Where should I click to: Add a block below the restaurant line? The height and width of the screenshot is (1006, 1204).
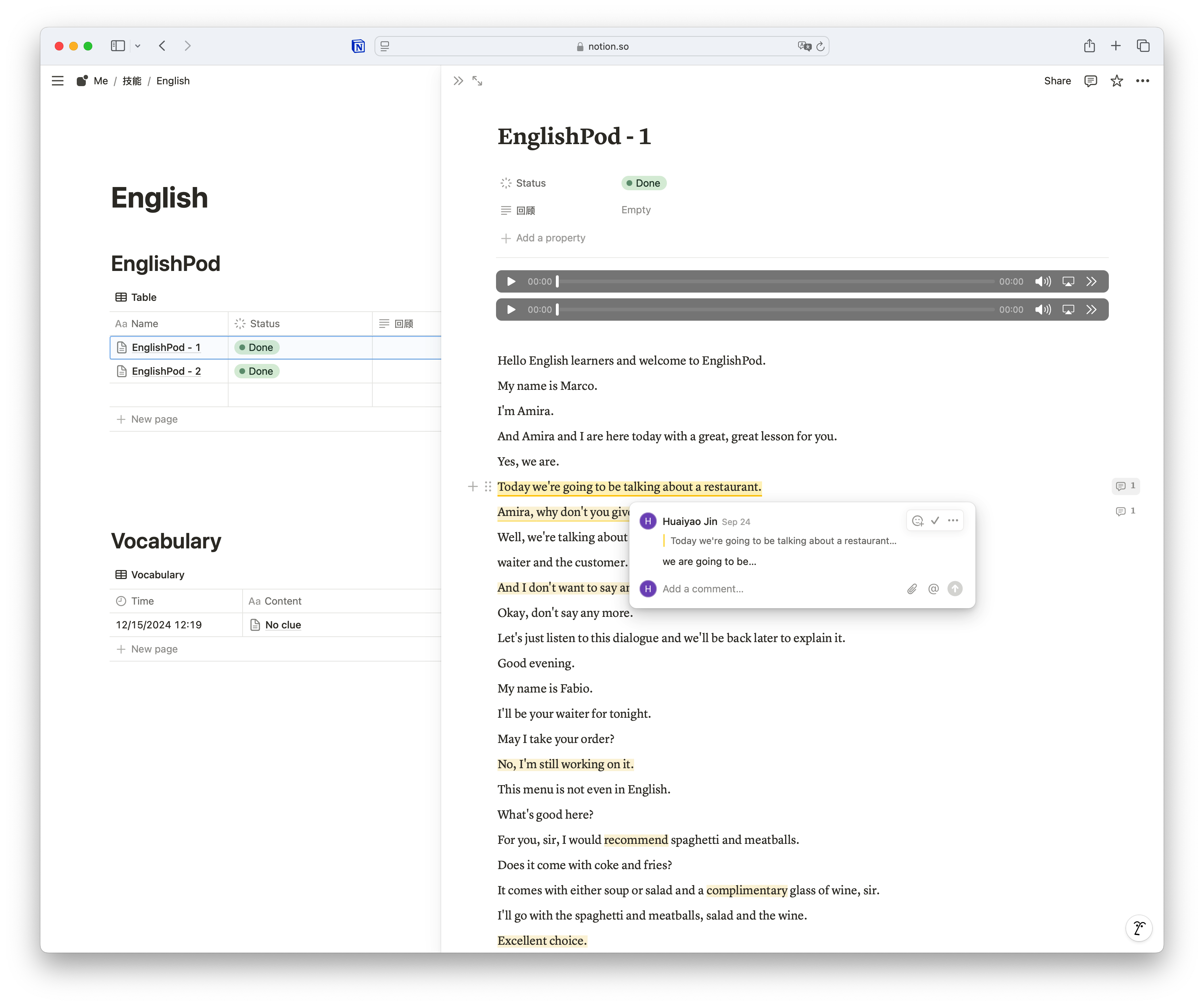pyautogui.click(x=473, y=487)
